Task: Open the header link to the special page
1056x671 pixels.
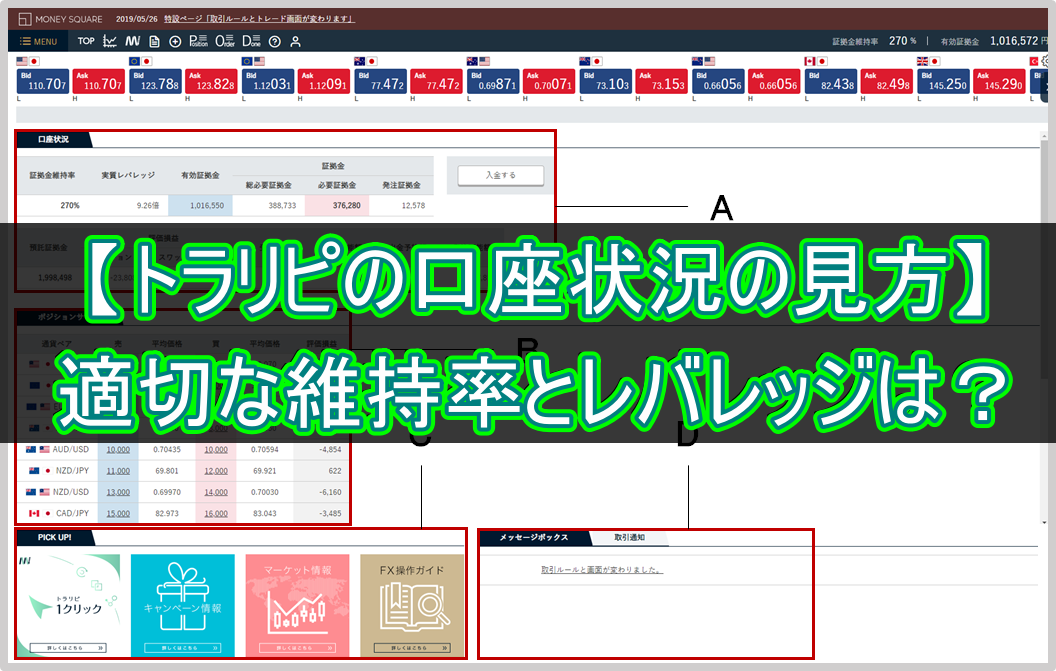Action: click(x=259, y=19)
